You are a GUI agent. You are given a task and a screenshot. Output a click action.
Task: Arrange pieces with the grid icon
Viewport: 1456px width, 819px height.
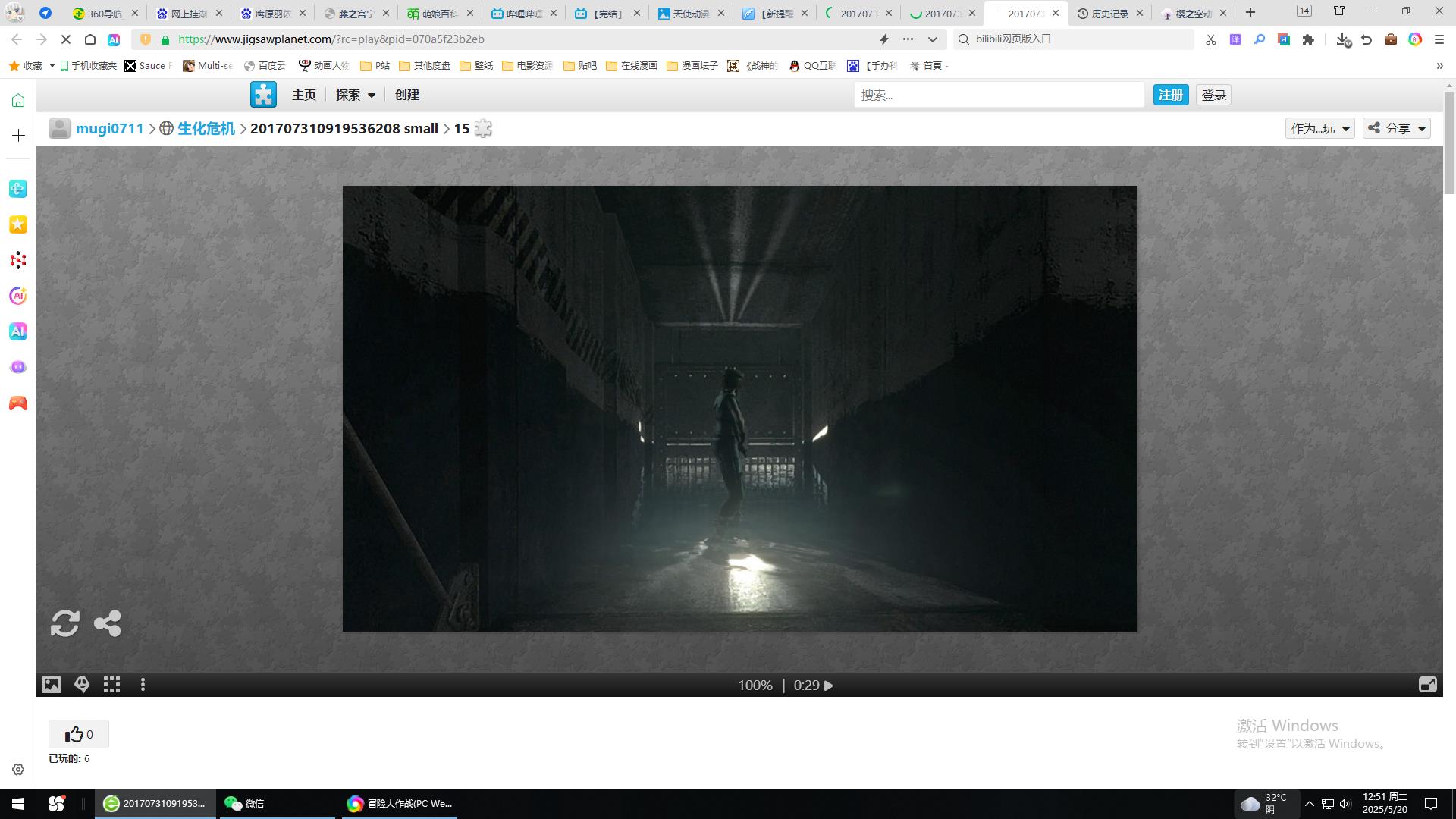[x=112, y=685]
